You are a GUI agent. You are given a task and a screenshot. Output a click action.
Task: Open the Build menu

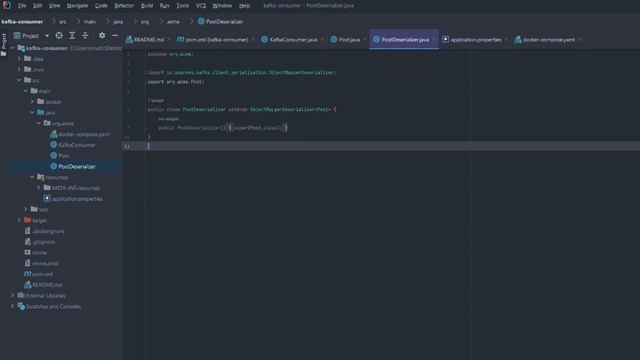pyautogui.click(x=147, y=6)
